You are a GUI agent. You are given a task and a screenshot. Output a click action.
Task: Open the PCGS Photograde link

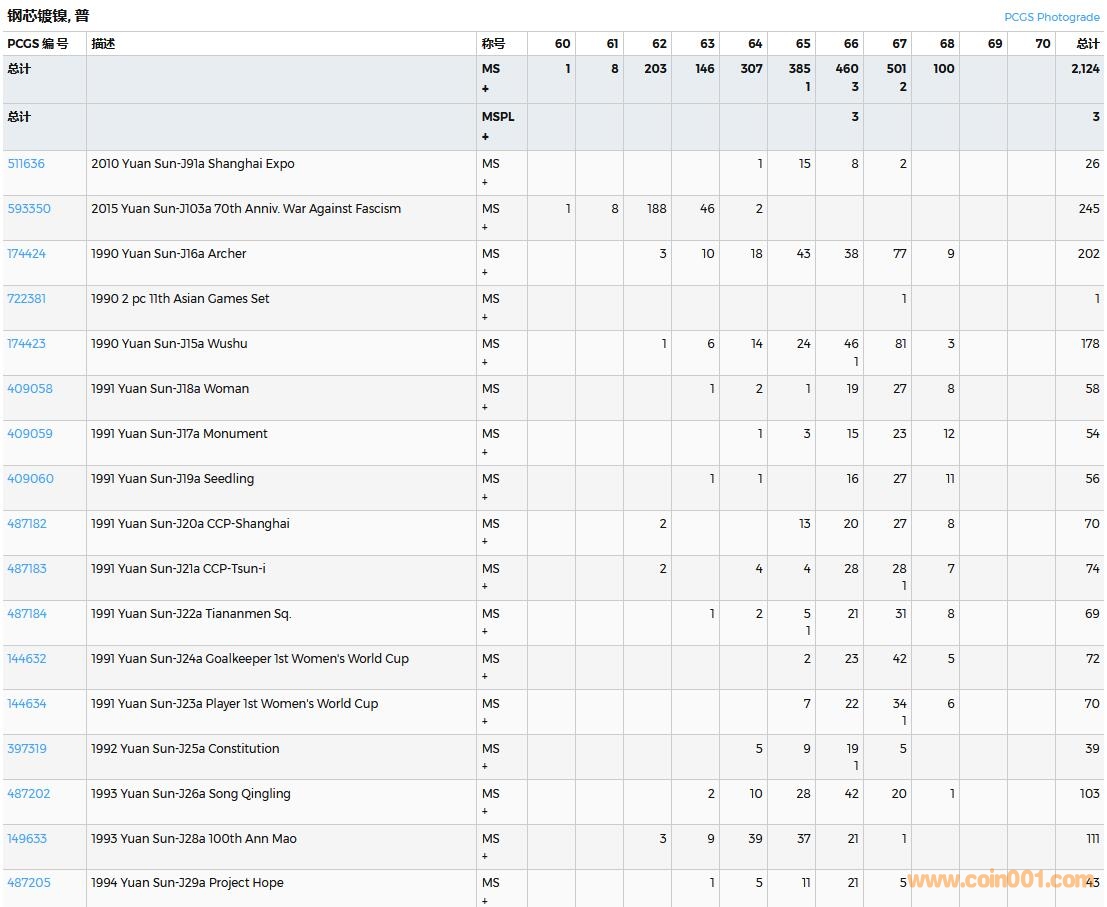[1052, 17]
